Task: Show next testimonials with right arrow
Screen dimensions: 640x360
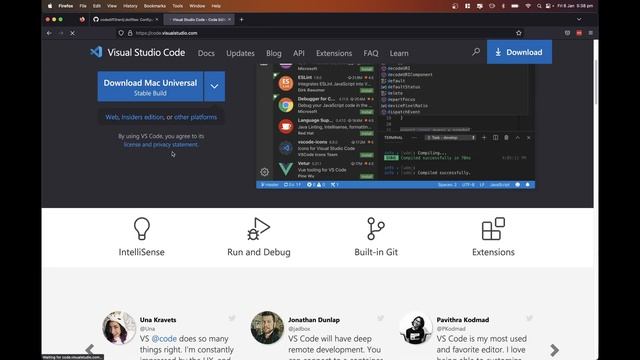Action: [554, 350]
